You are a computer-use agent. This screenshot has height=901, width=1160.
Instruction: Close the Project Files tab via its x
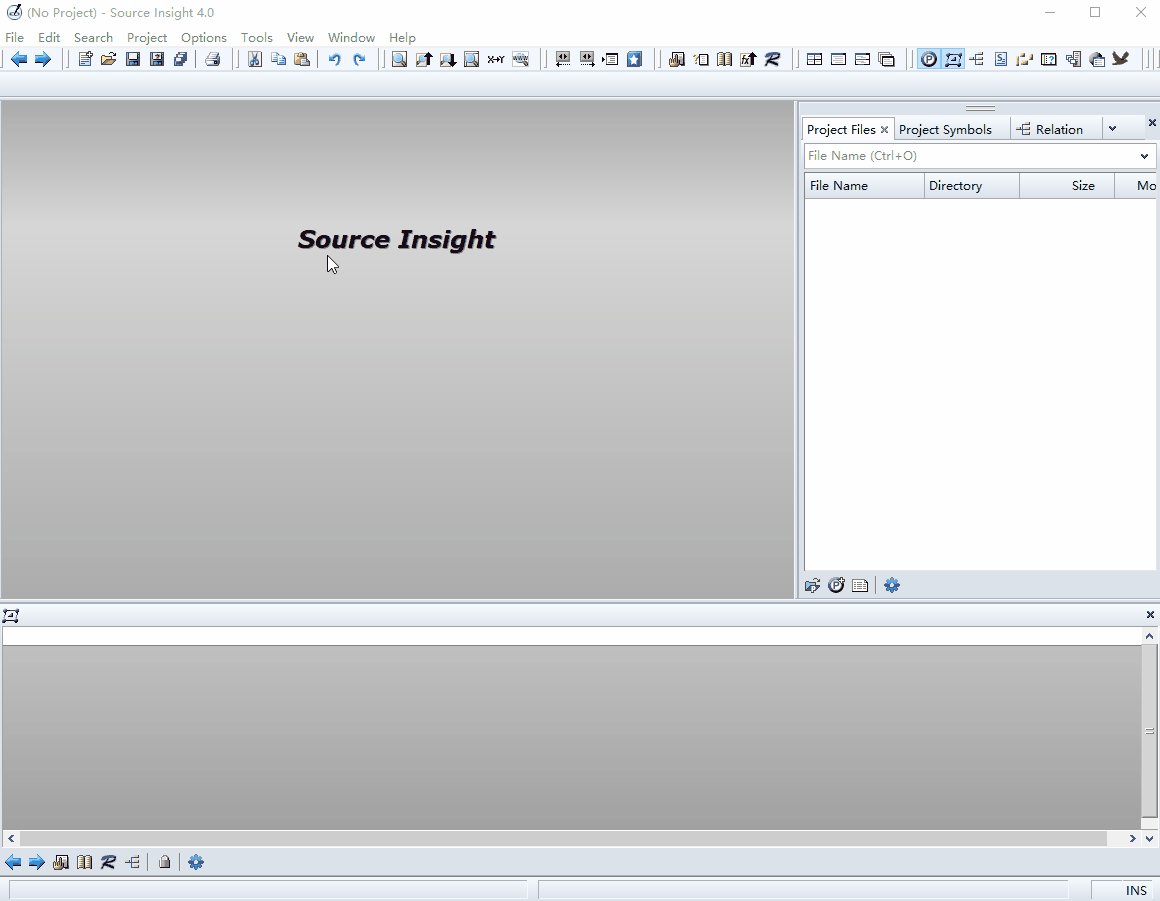click(x=884, y=129)
